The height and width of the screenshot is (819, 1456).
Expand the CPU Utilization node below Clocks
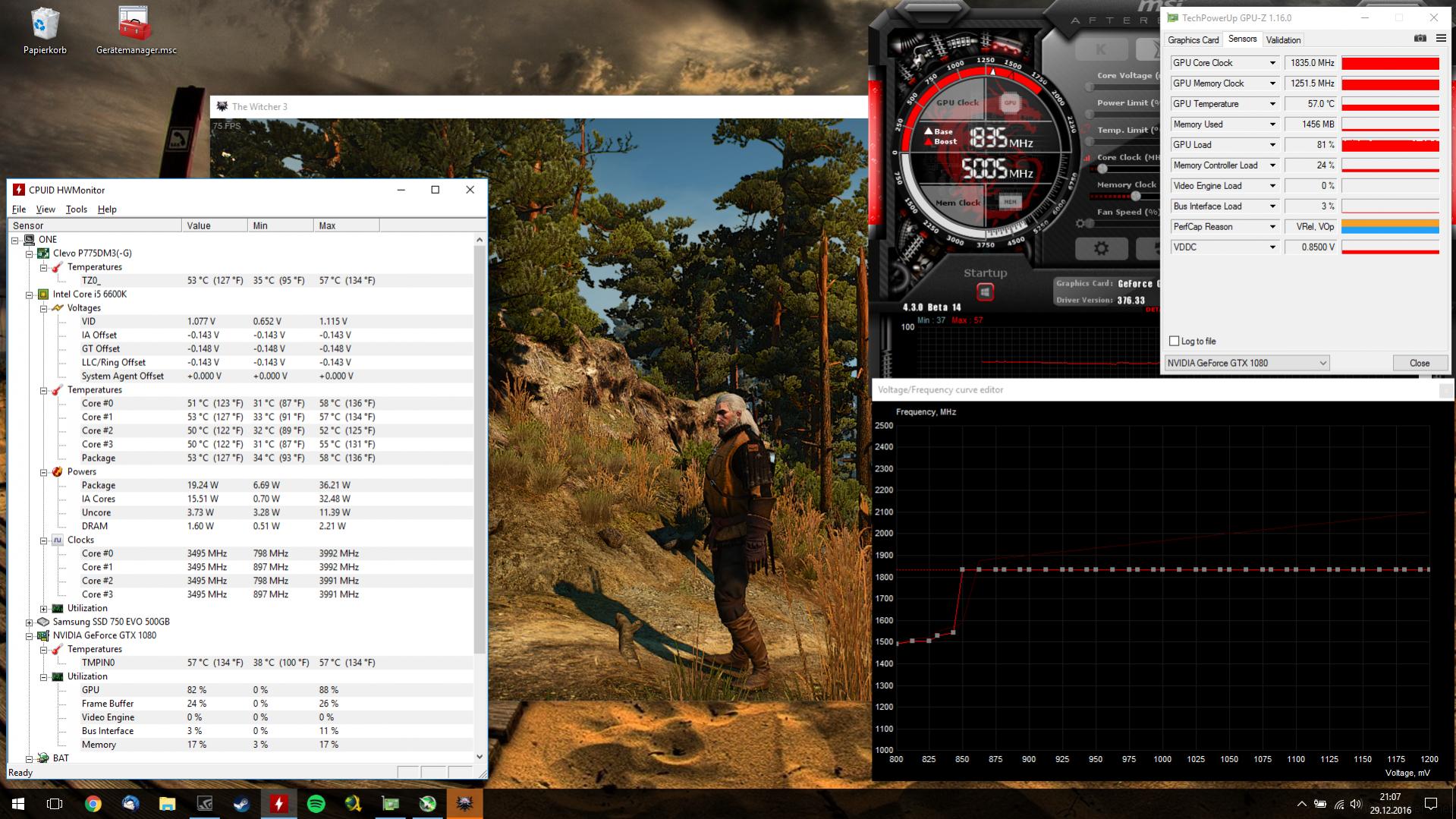(43, 609)
